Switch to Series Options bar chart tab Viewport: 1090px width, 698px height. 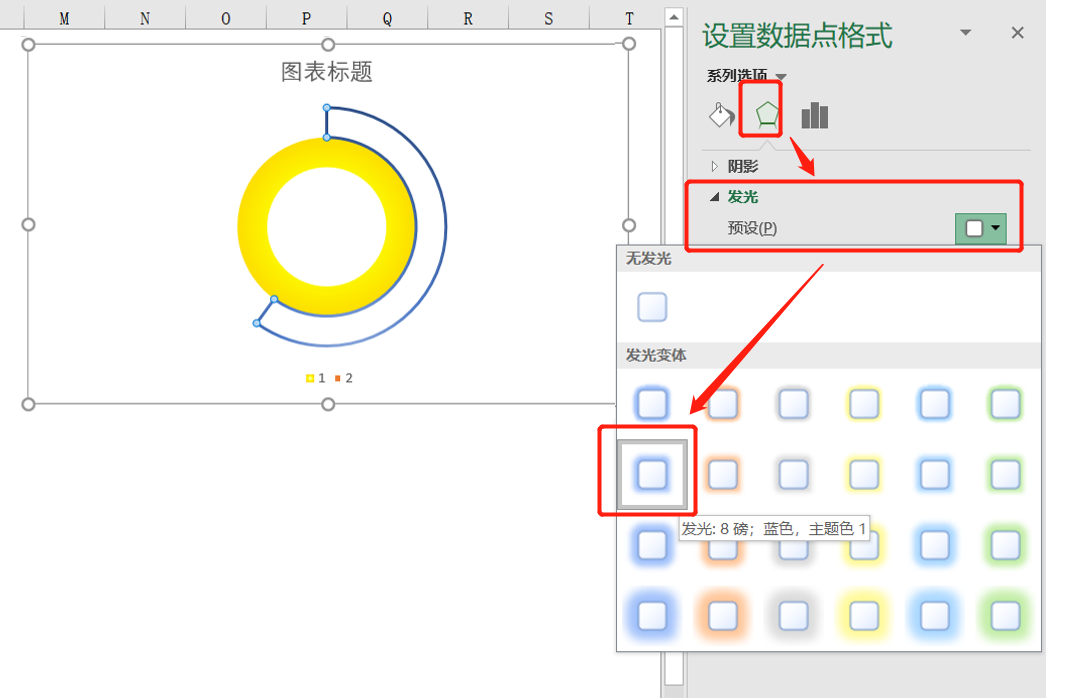[x=814, y=115]
